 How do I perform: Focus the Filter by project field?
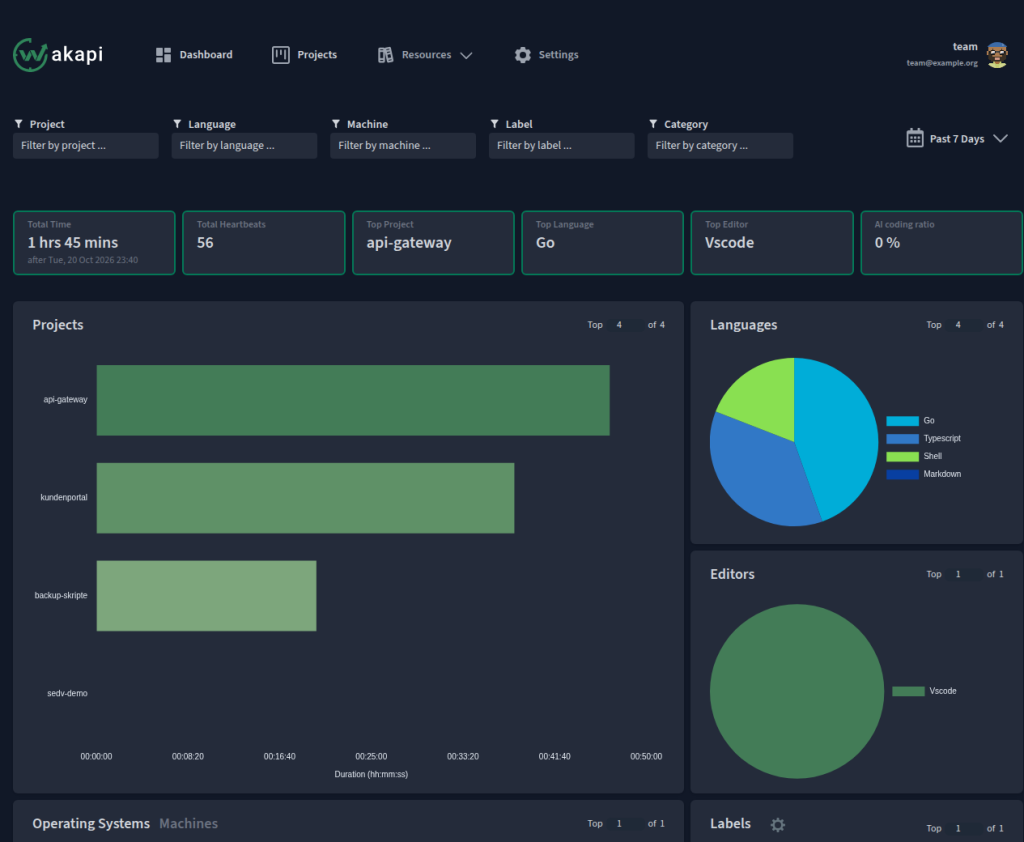coord(86,146)
